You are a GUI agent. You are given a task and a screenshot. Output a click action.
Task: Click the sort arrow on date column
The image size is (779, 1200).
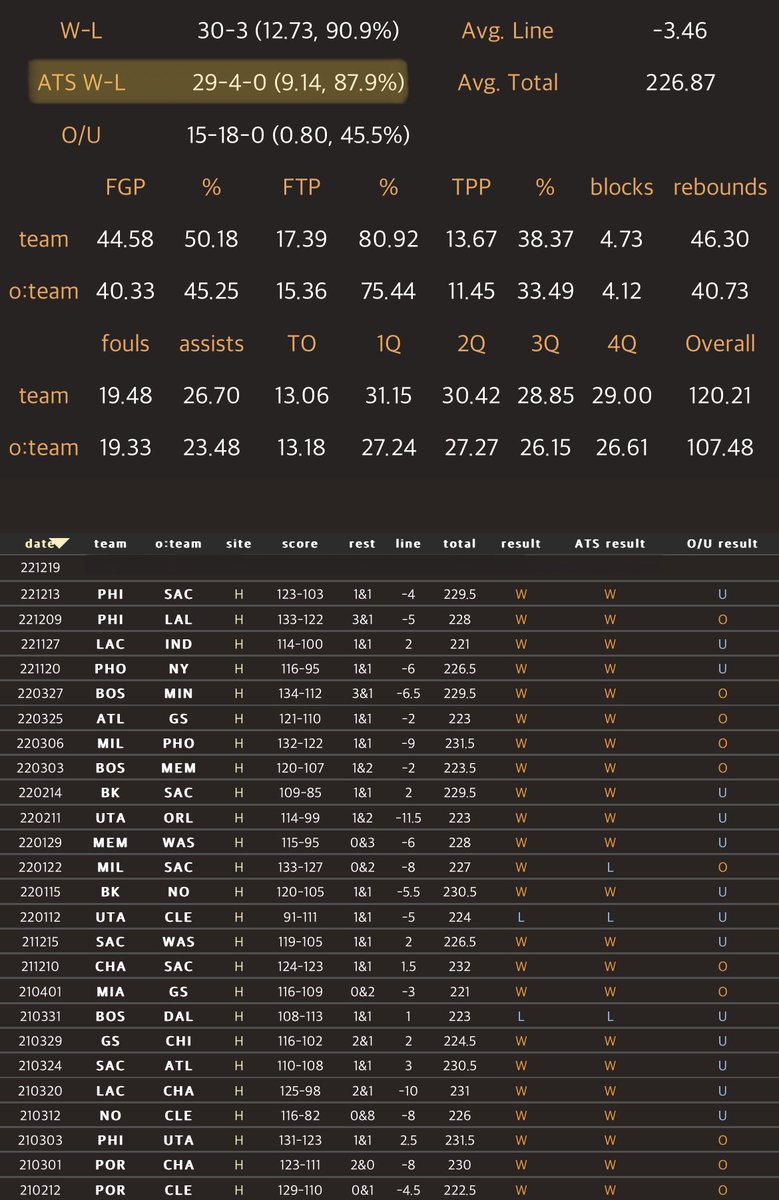tap(61, 543)
